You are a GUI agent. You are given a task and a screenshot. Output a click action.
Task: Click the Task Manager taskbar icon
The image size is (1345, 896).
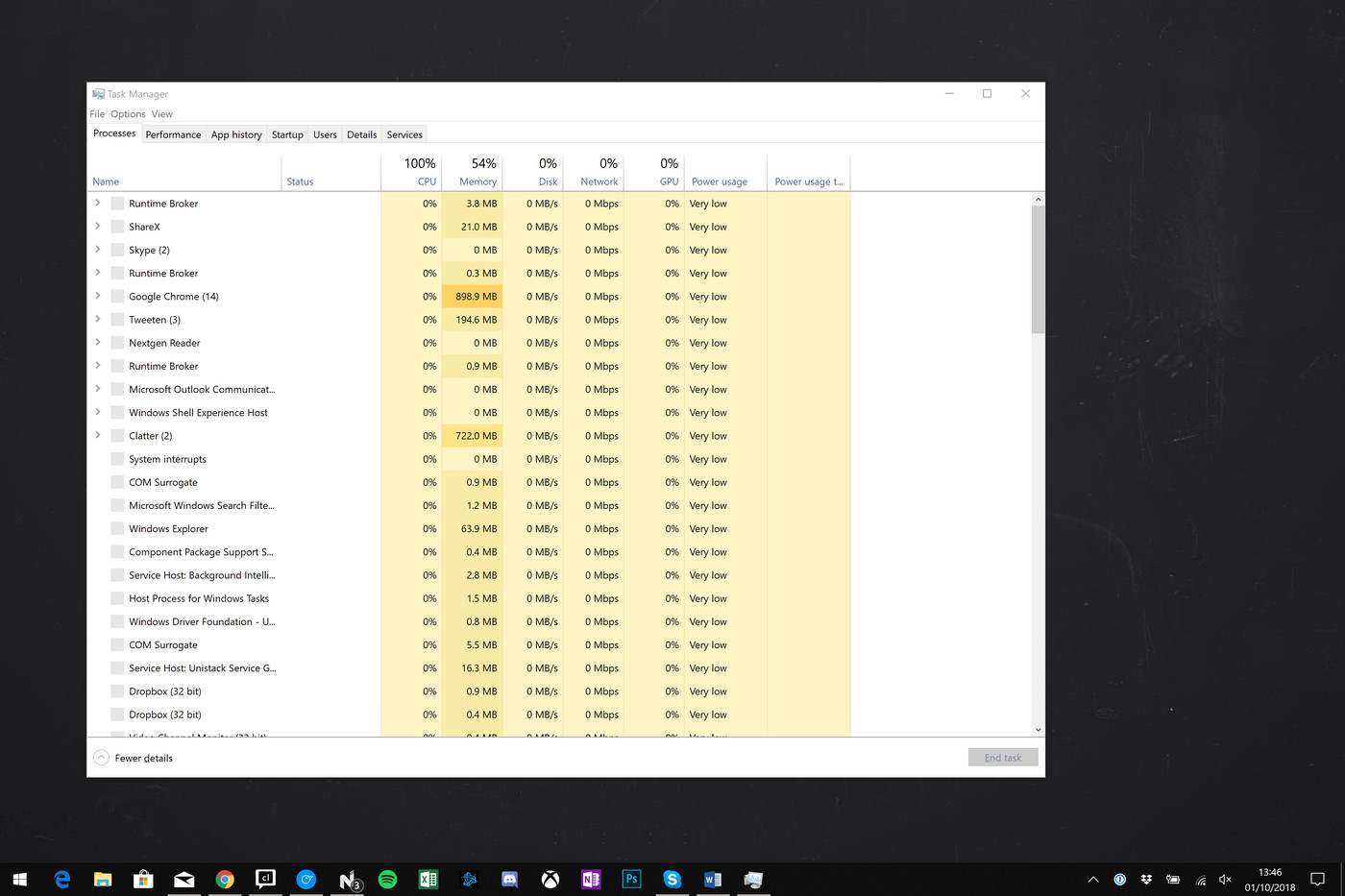[753, 879]
